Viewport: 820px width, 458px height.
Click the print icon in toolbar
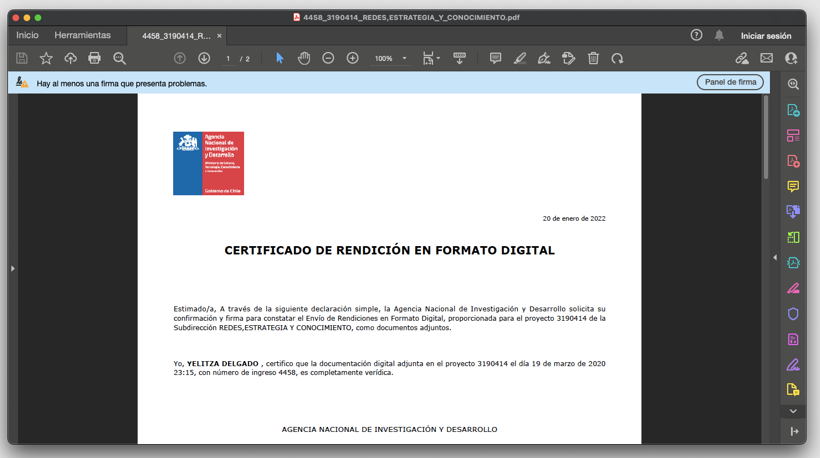pyautogui.click(x=95, y=58)
